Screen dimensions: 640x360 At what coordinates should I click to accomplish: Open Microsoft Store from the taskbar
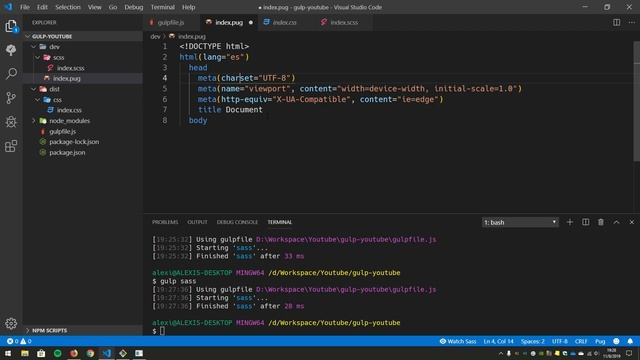(41, 353)
